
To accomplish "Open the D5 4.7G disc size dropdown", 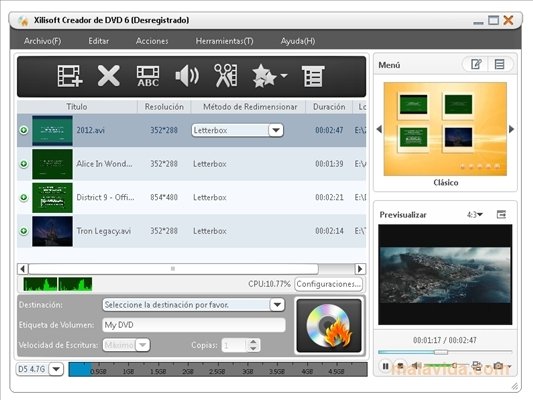I will coord(56,369).
